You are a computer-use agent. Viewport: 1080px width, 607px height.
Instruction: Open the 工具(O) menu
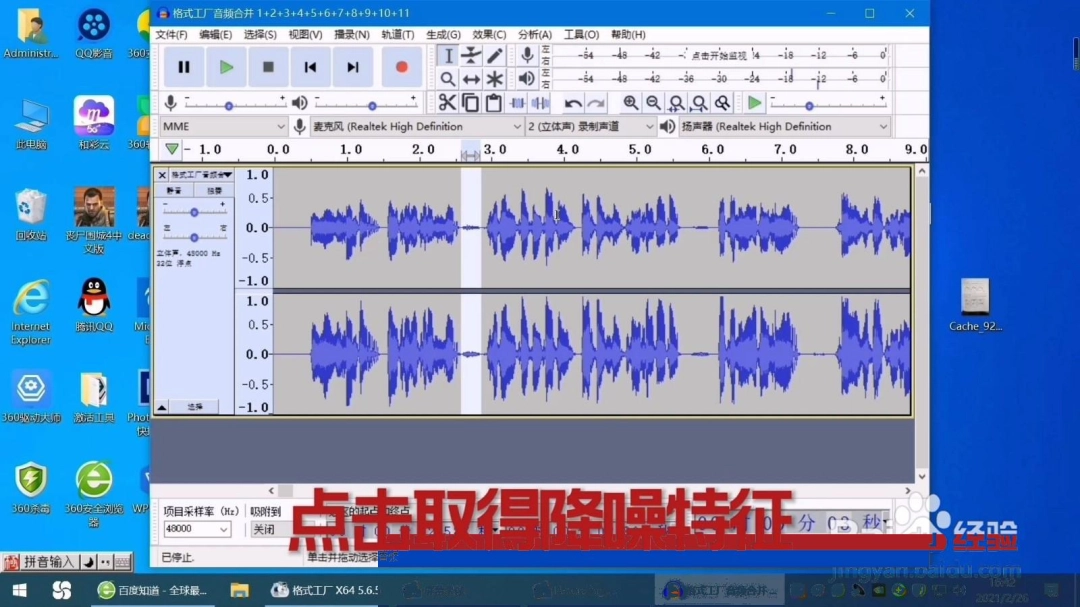581,34
